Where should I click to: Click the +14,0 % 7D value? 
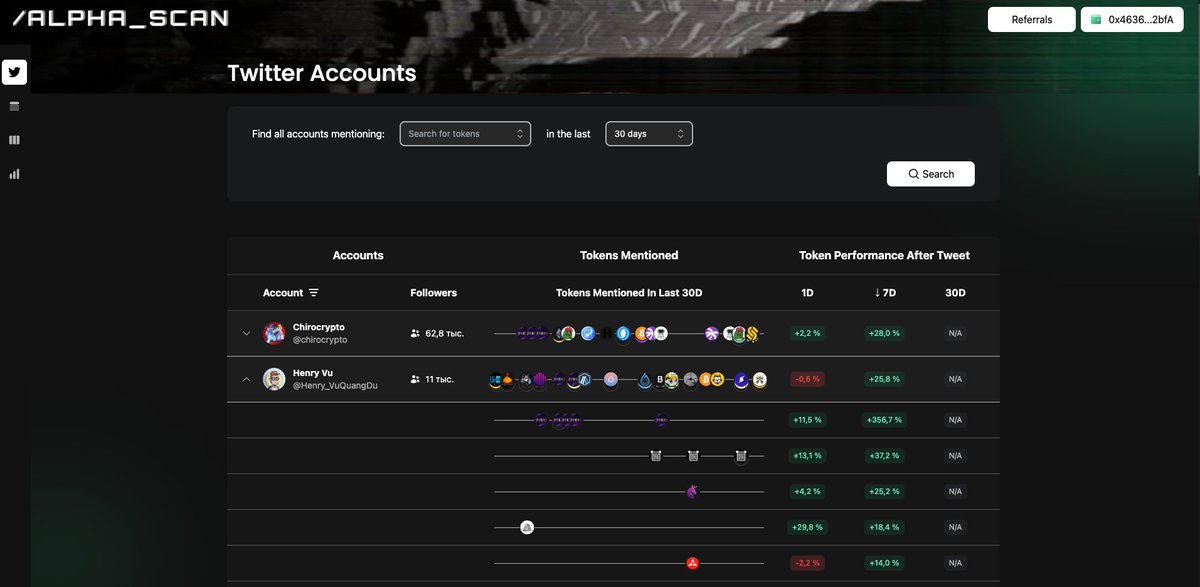click(884, 563)
